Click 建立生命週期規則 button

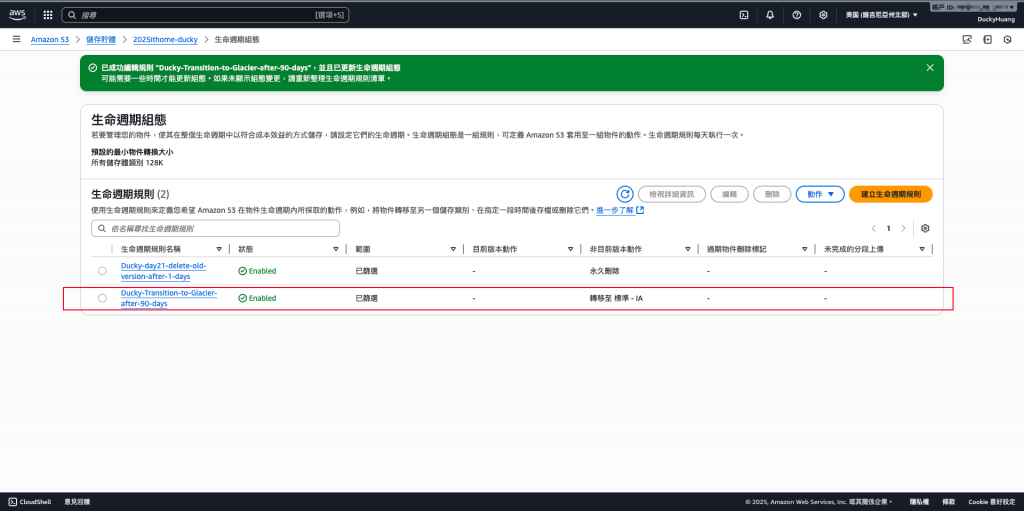tap(890, 194)
